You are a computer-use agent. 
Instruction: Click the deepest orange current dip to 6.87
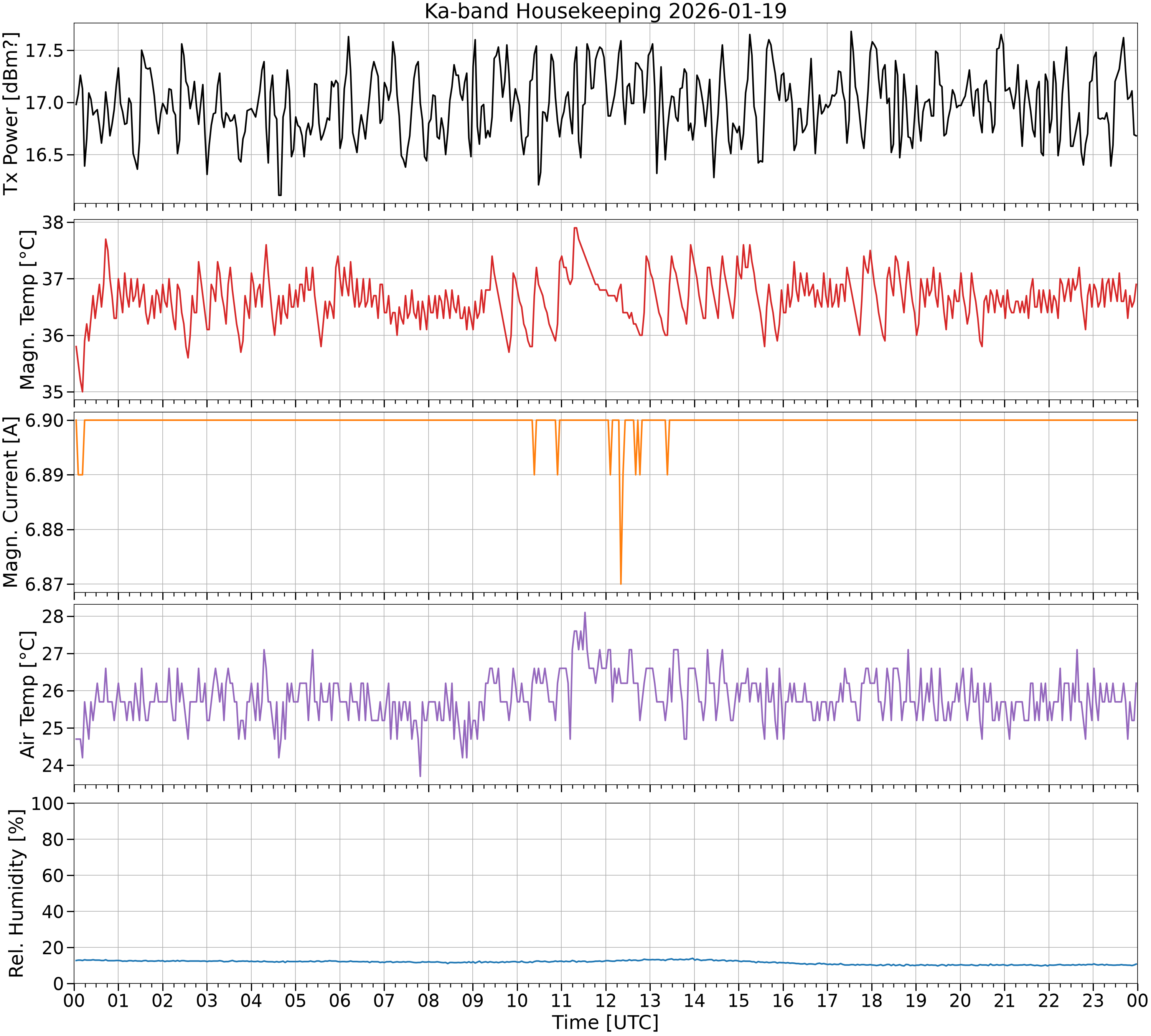[x=620, y=583]
